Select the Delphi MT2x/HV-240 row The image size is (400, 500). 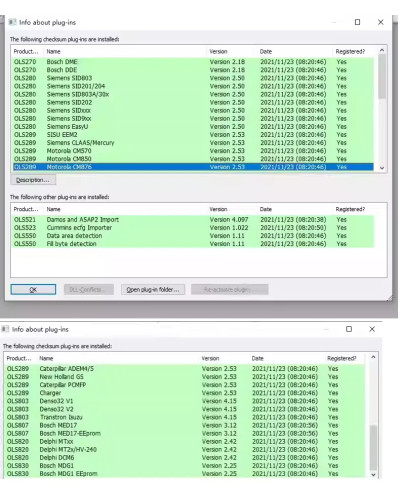pos(185,450)
